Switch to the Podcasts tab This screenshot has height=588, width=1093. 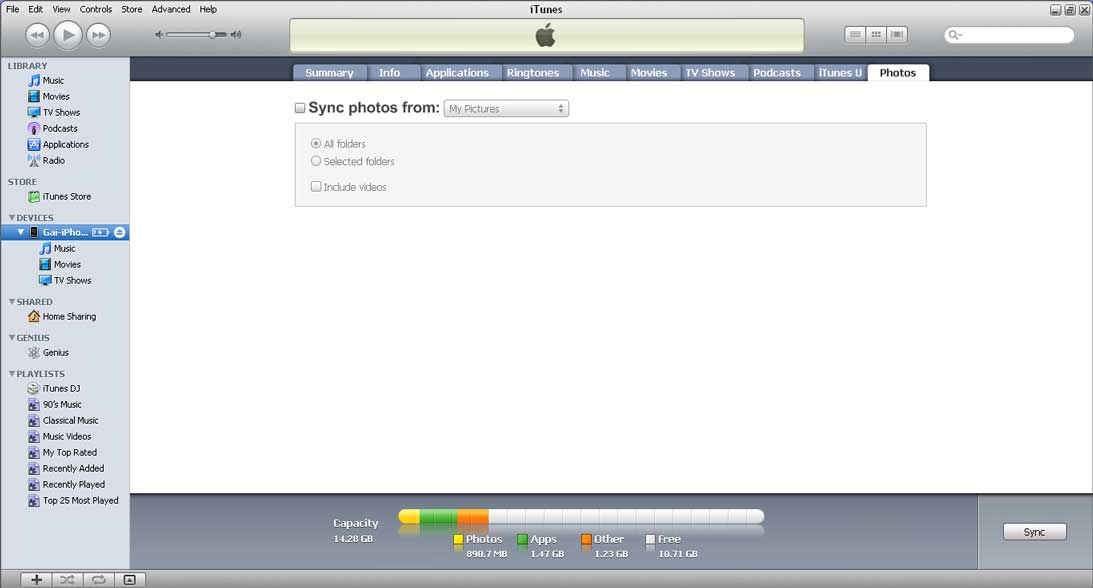pyautogui.click(x=777, y=72)
